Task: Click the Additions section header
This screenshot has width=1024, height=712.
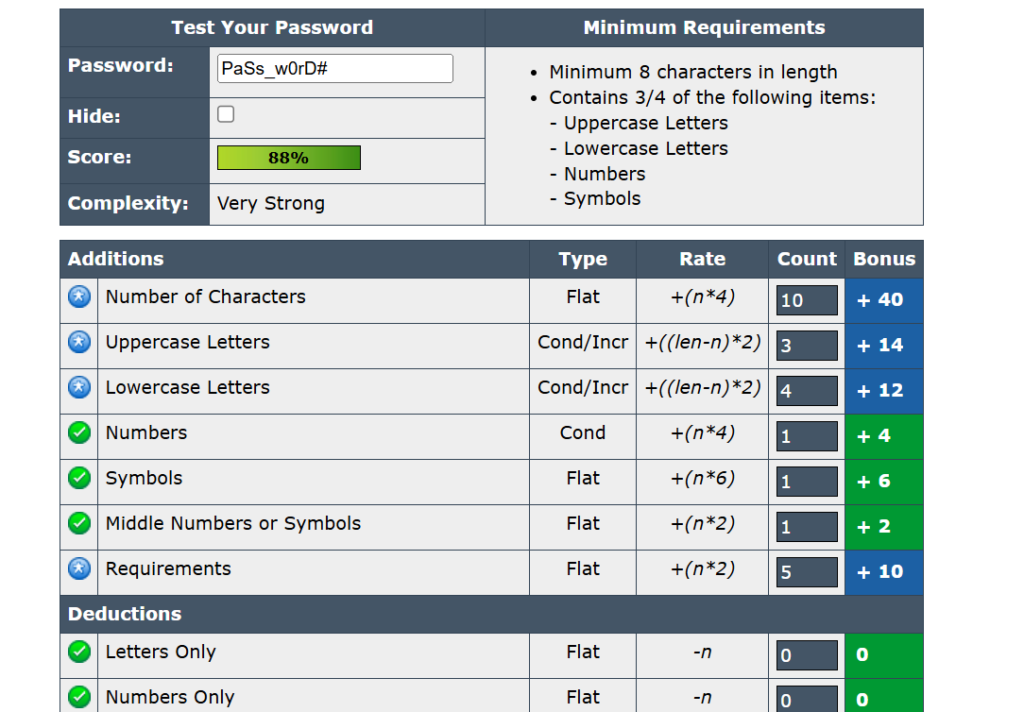Action: pyautogui.click(x=116, y=259)
